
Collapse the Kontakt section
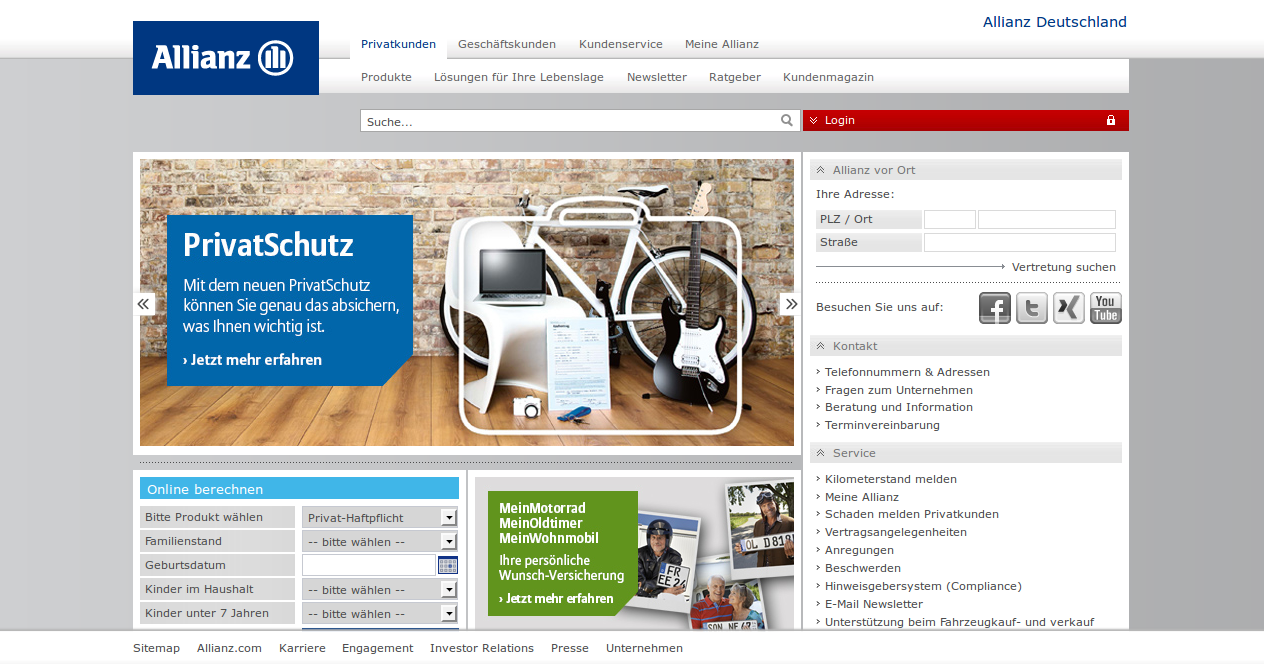pos(821,346)
